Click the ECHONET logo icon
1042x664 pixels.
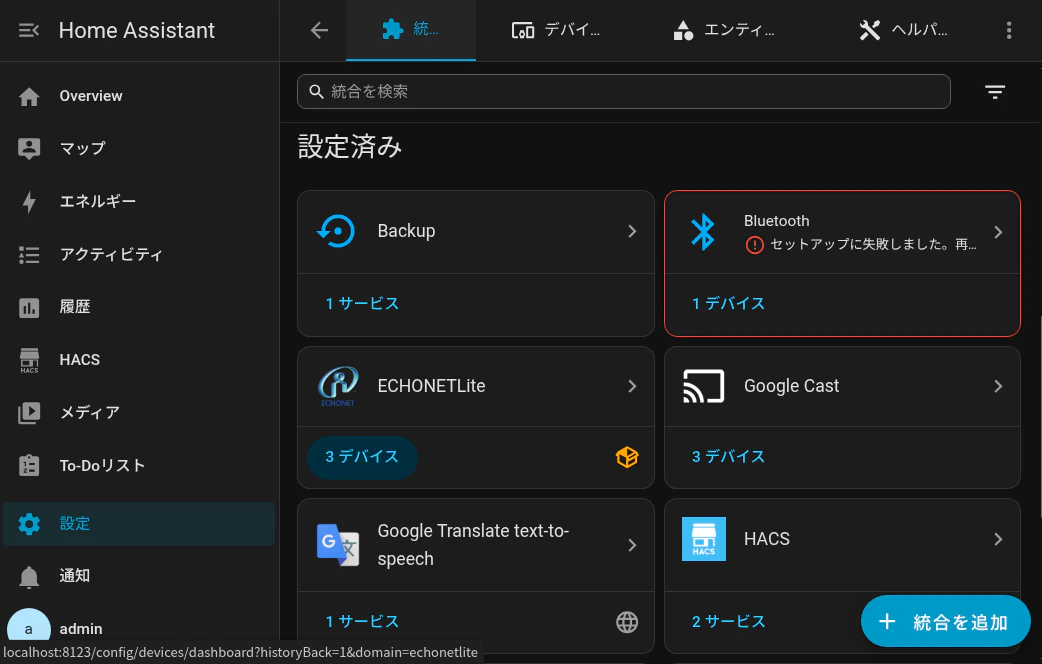[338, 386]
